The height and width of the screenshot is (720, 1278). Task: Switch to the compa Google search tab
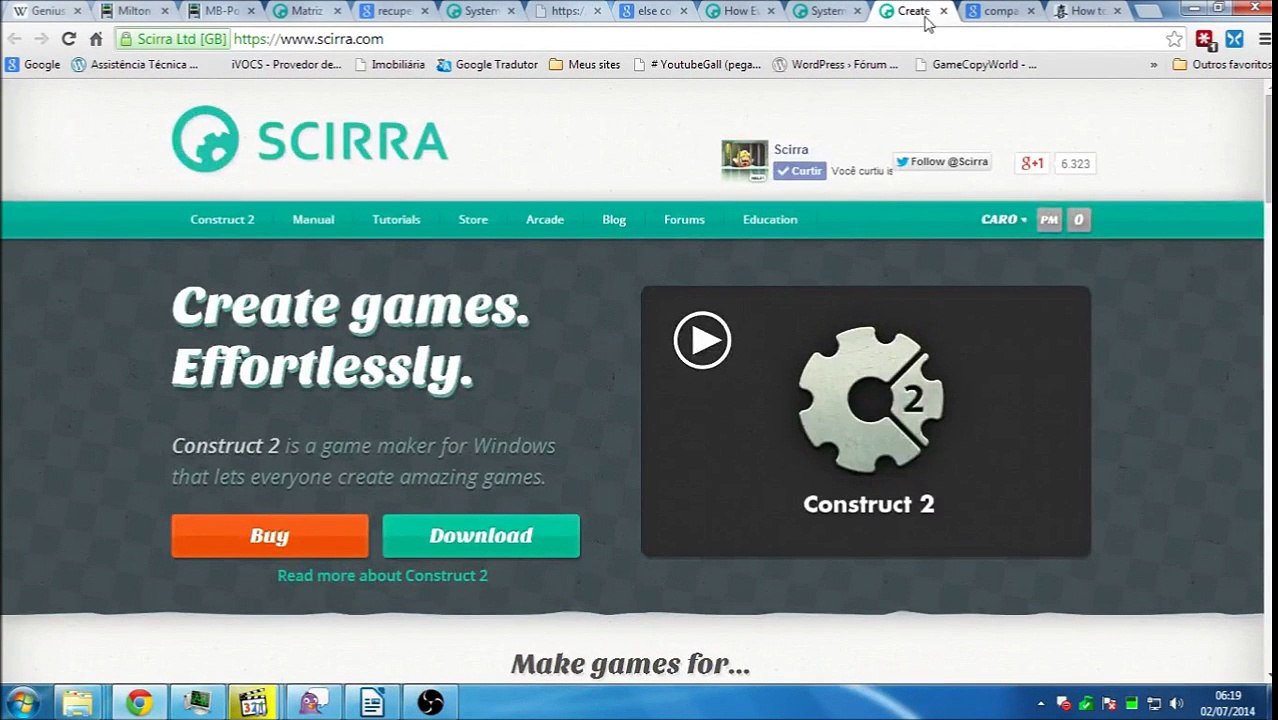pos(1000,11)
